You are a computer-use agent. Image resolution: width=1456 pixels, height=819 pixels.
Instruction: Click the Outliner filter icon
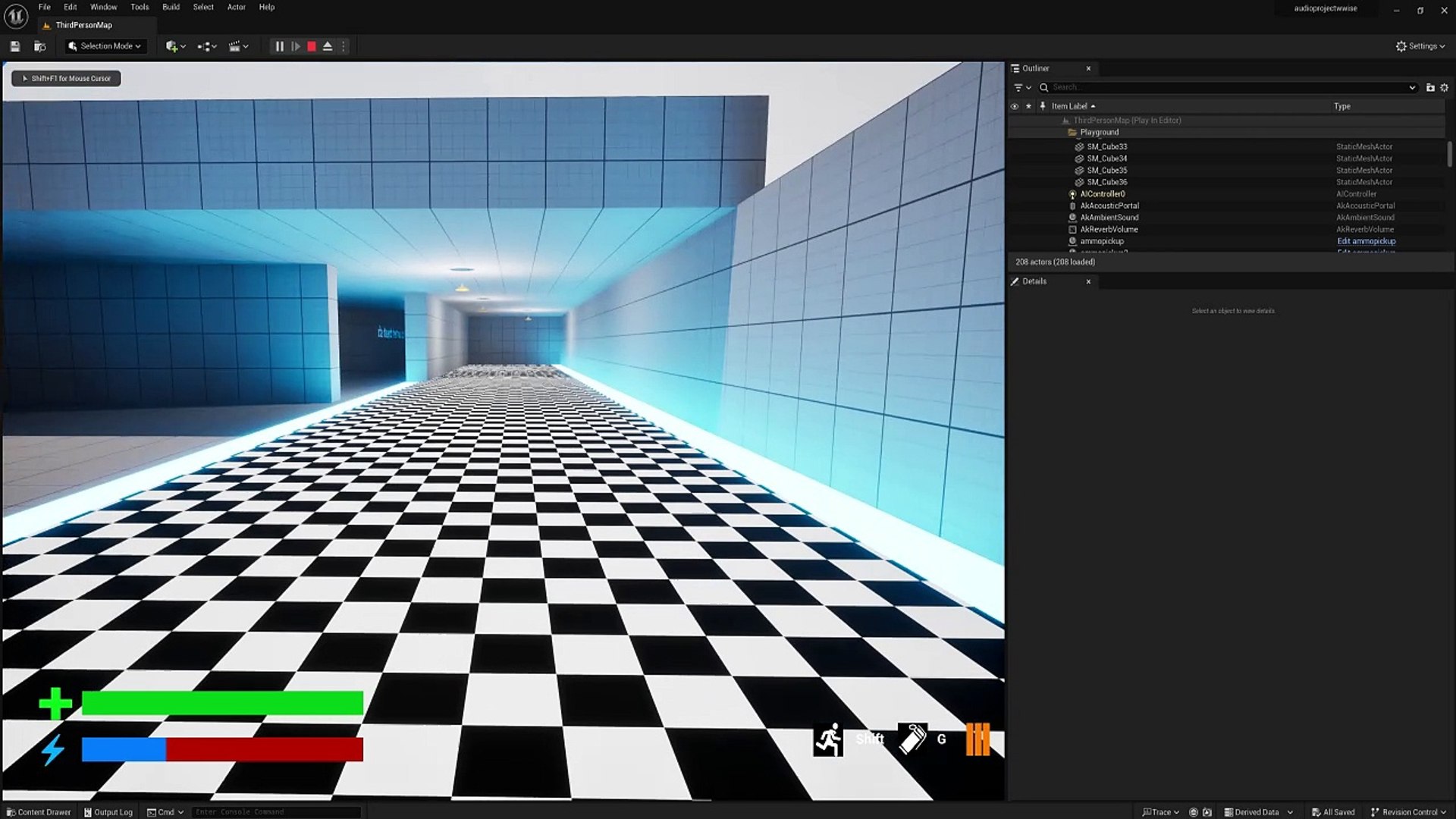pos(1018,87)
